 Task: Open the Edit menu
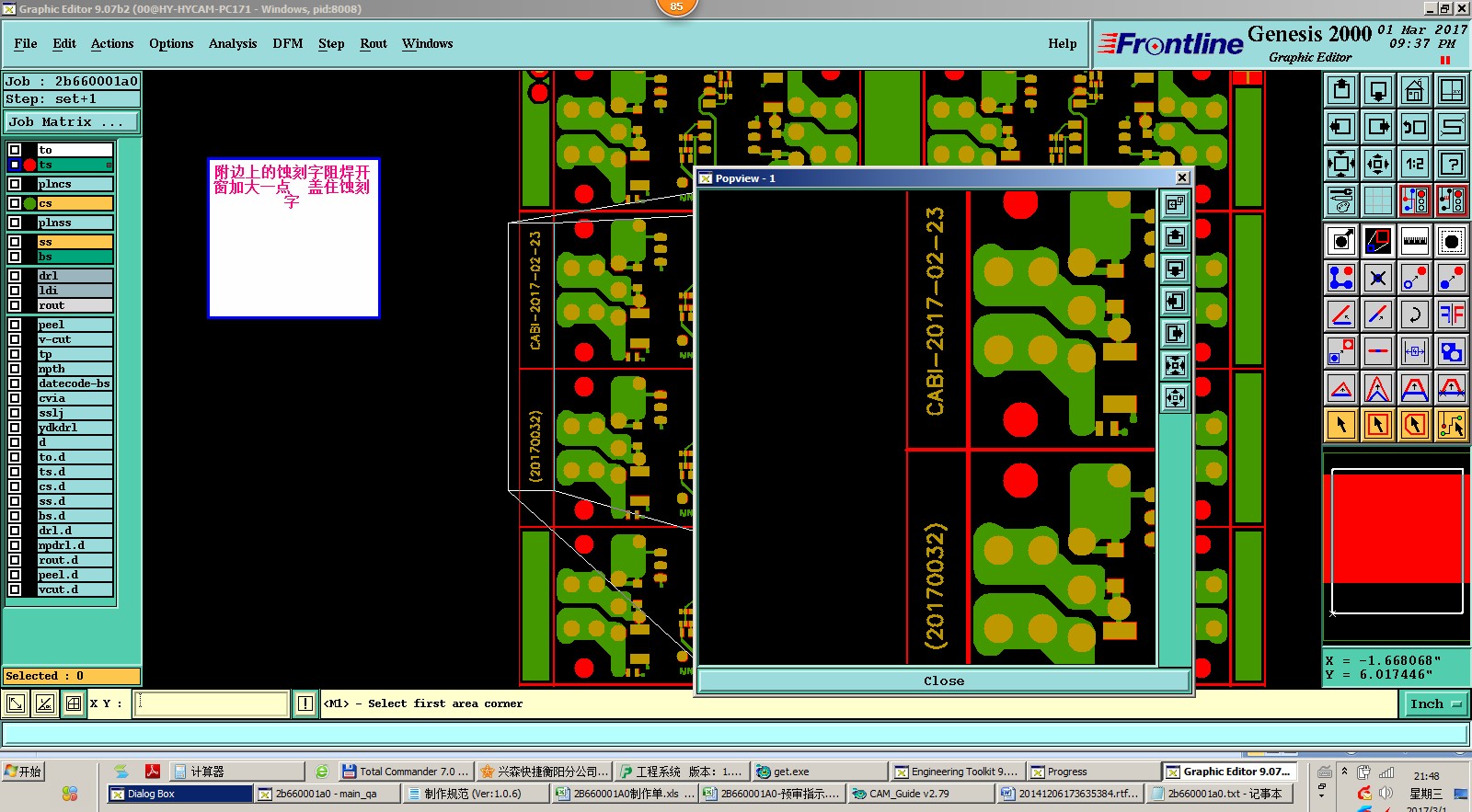point(64,43)
